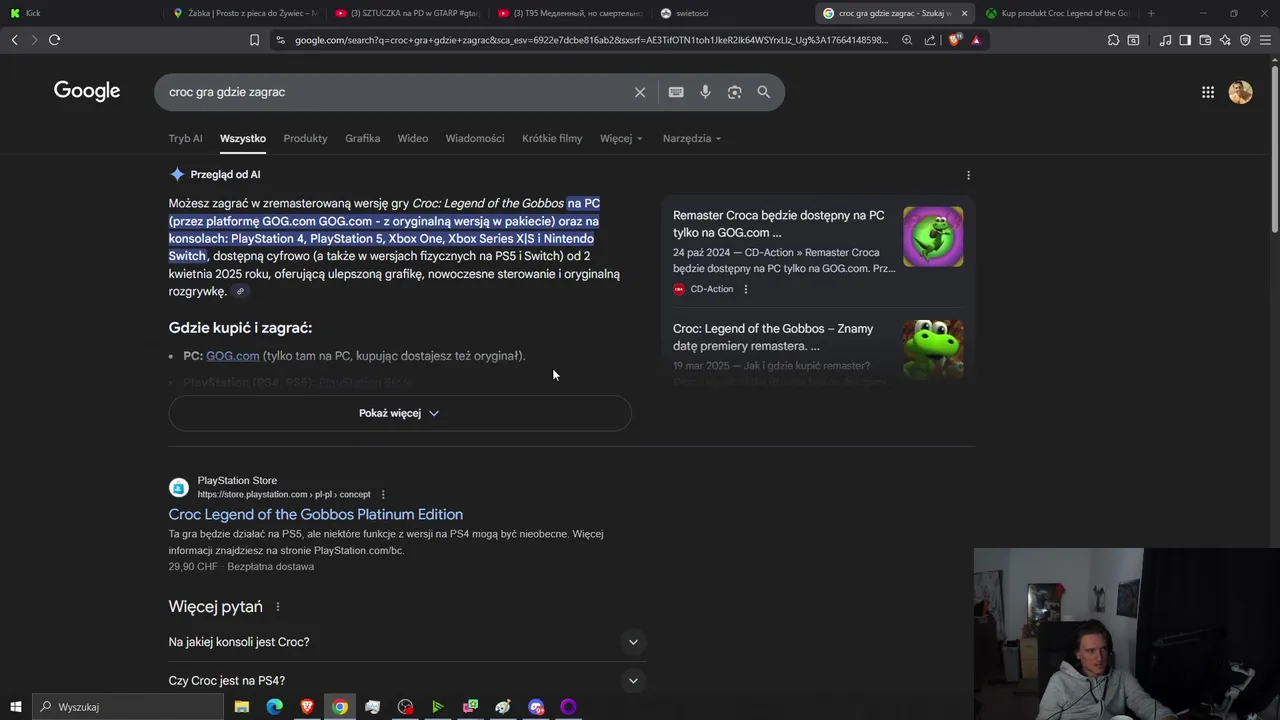
Task: Open browser extensions puzzle icon
Action: tap(1113, 40)
